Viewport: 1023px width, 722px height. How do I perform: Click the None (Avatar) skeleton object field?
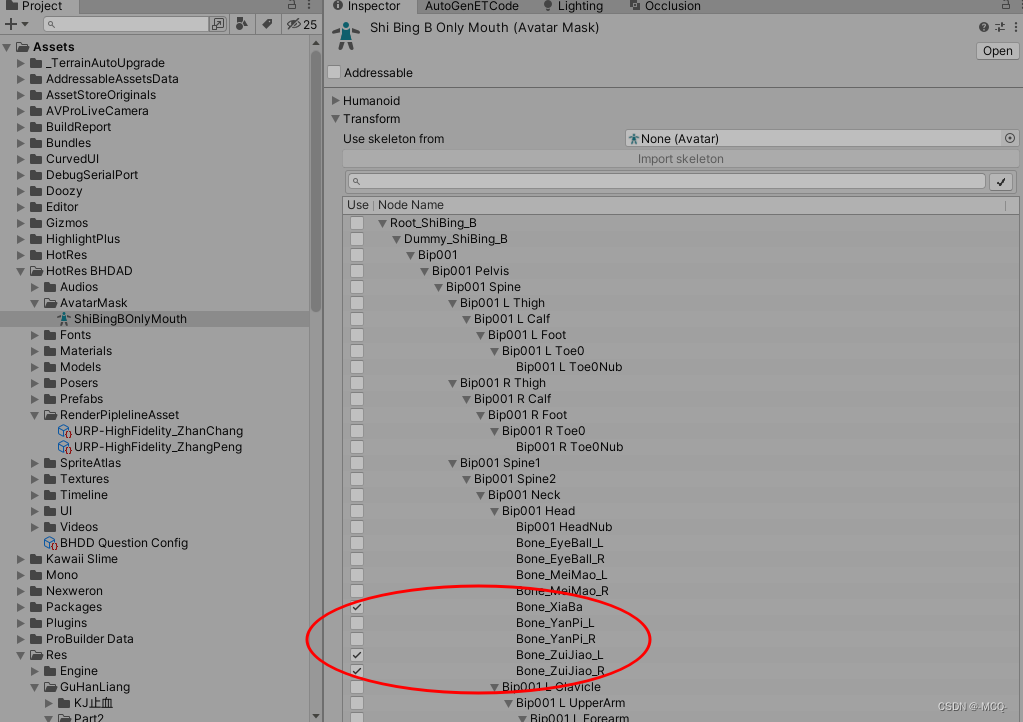tap(814, 138)
